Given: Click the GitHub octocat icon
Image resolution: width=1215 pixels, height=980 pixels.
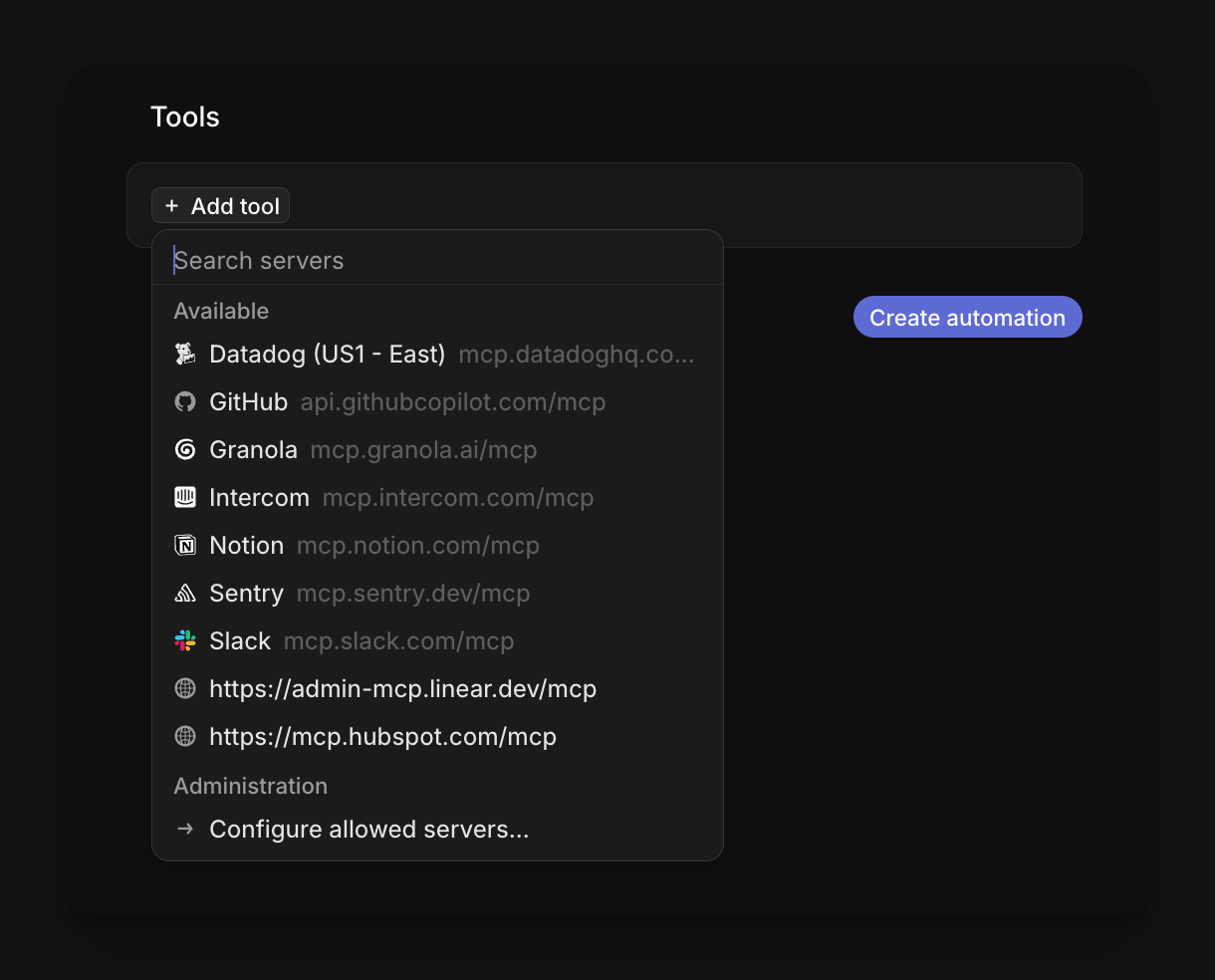Looking at the screenshot, I should [185, 402].
